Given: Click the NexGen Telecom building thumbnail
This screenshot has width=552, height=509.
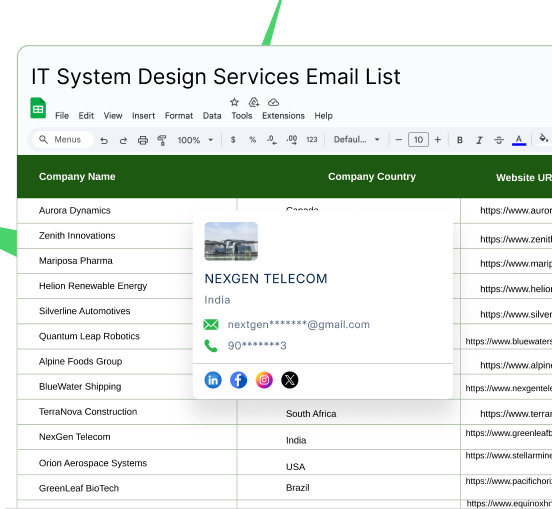Looking at the screenshot, I should click(x=231, y=241).
